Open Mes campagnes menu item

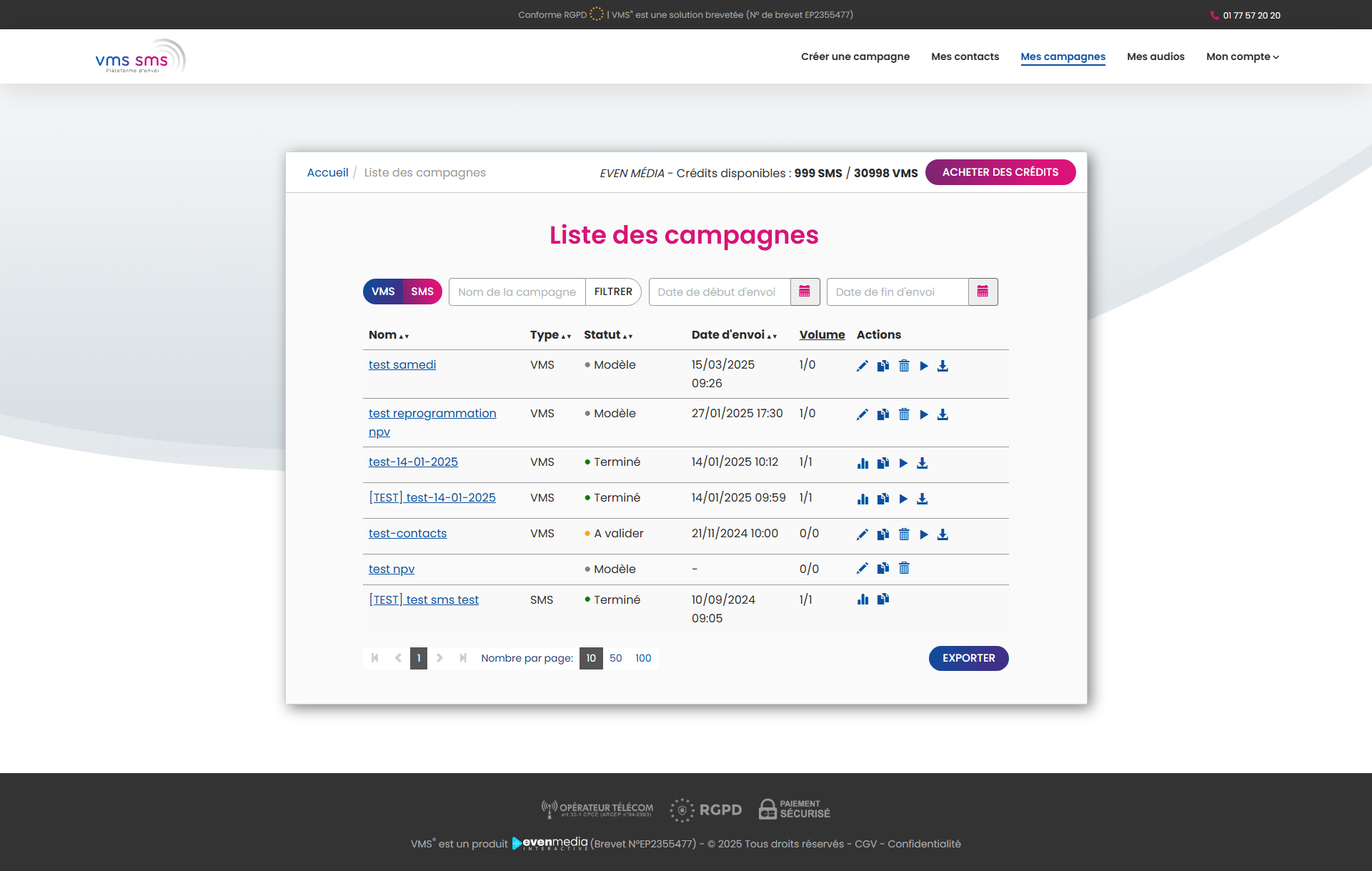(1063, 56)
